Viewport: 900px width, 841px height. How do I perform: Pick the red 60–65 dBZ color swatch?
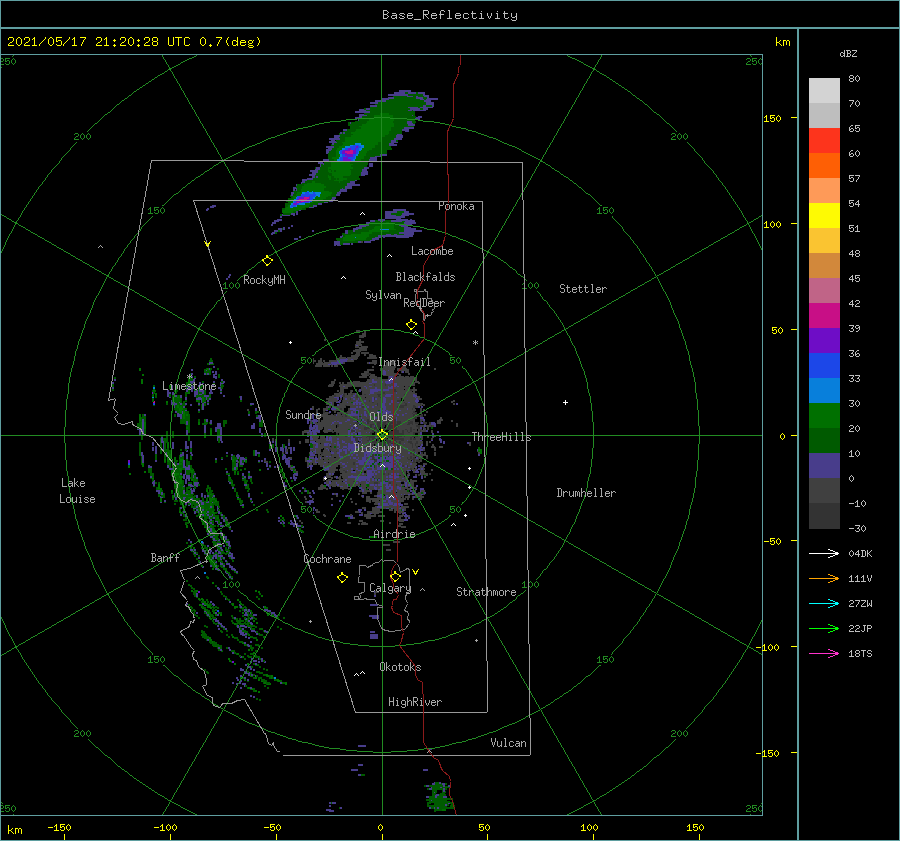pos(824,140)
